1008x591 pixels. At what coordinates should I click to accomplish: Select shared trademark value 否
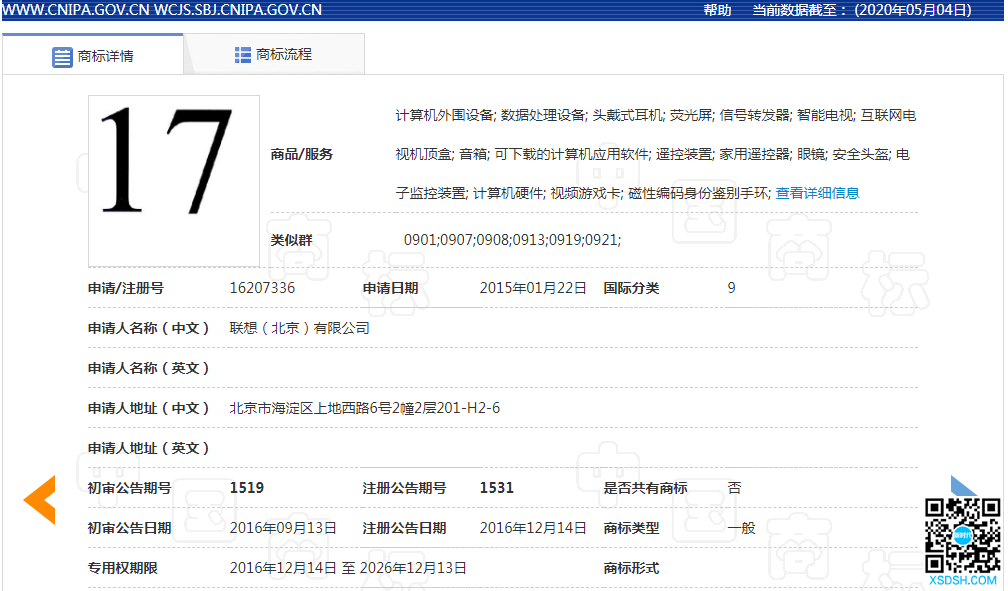point(734,487)
